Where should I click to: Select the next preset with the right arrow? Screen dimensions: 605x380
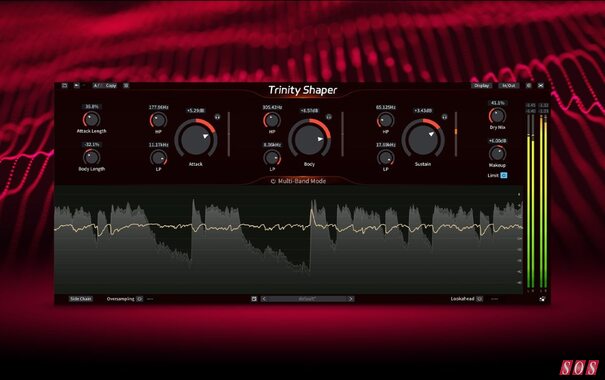click(351, 299)
